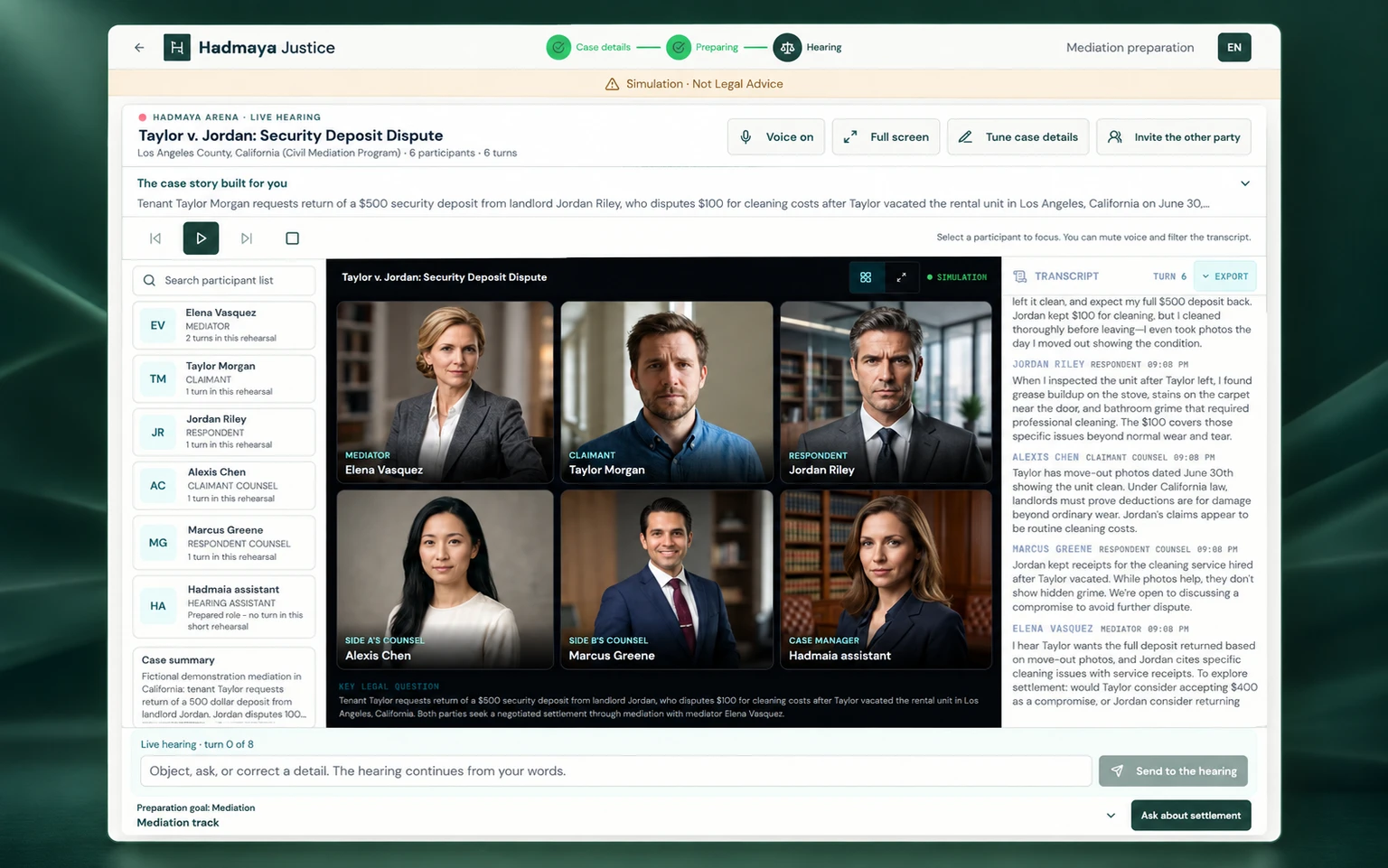Play the hearing rehearsal
1388x868 pixels.
click(201, 238)
